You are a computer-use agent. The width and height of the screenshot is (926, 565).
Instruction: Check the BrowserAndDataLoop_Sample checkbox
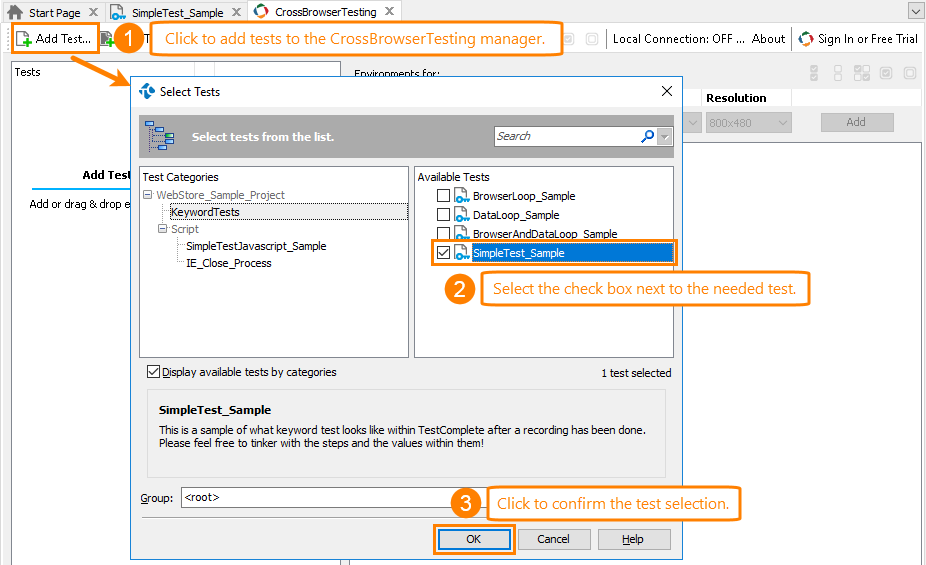(444, 233)
